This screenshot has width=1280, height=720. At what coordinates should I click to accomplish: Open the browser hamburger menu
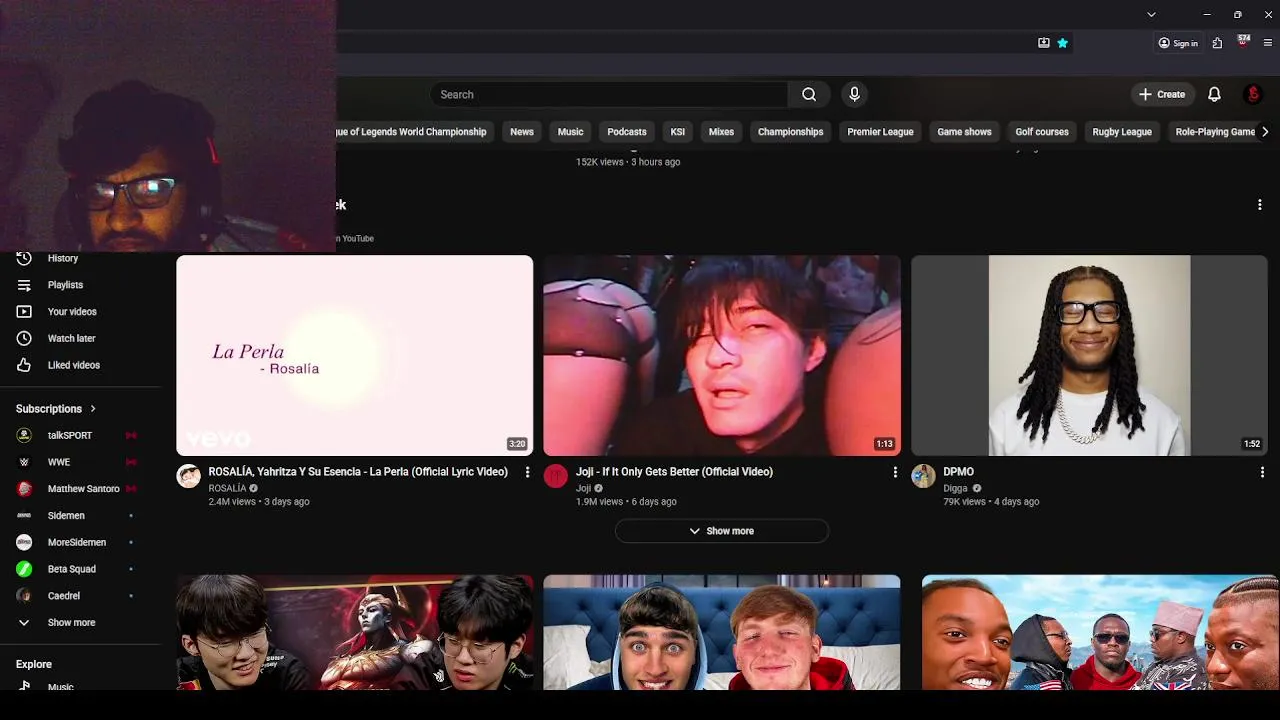coord(1268,43)
